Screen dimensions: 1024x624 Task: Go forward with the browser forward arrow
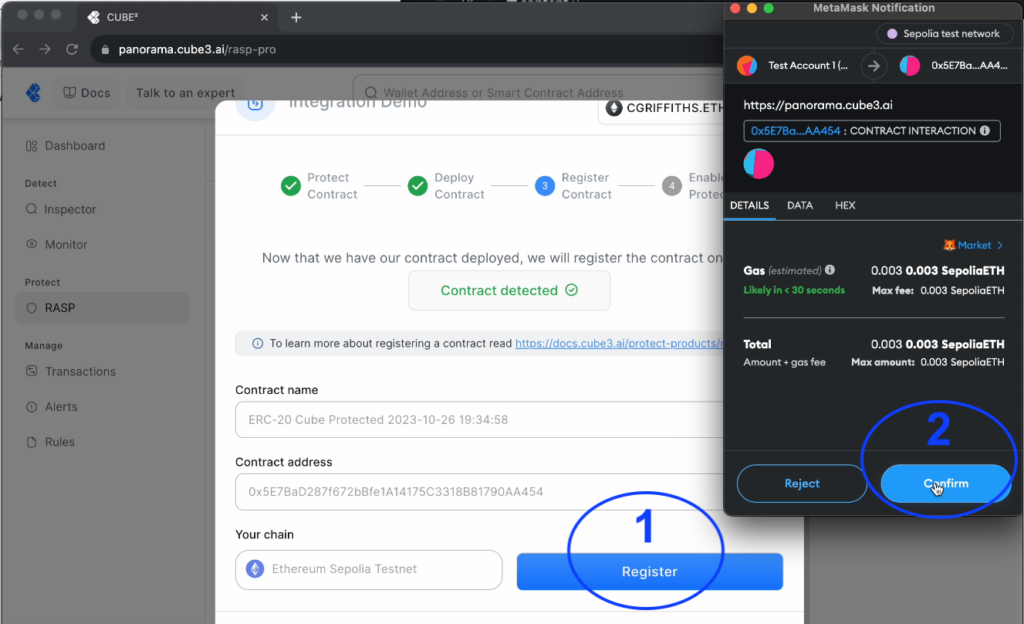44,50
